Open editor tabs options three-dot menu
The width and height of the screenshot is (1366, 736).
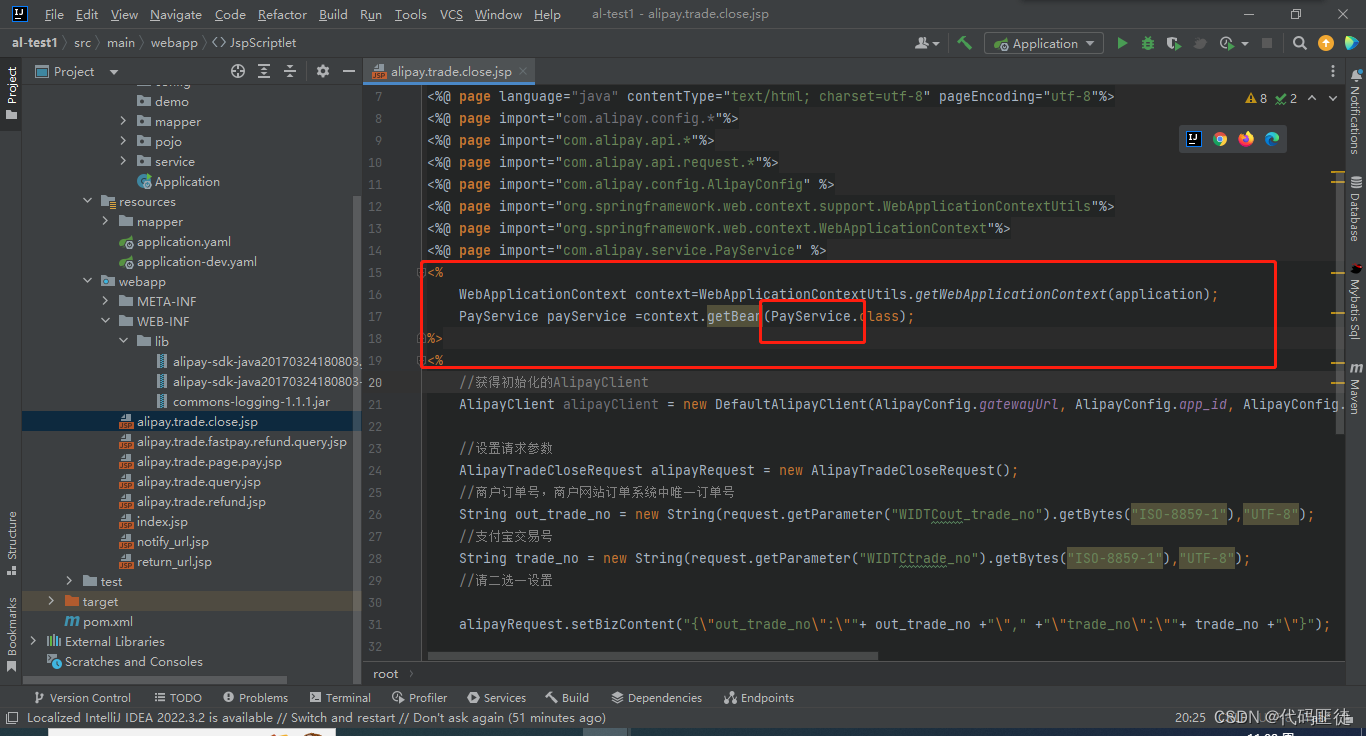click(1334, 71)
